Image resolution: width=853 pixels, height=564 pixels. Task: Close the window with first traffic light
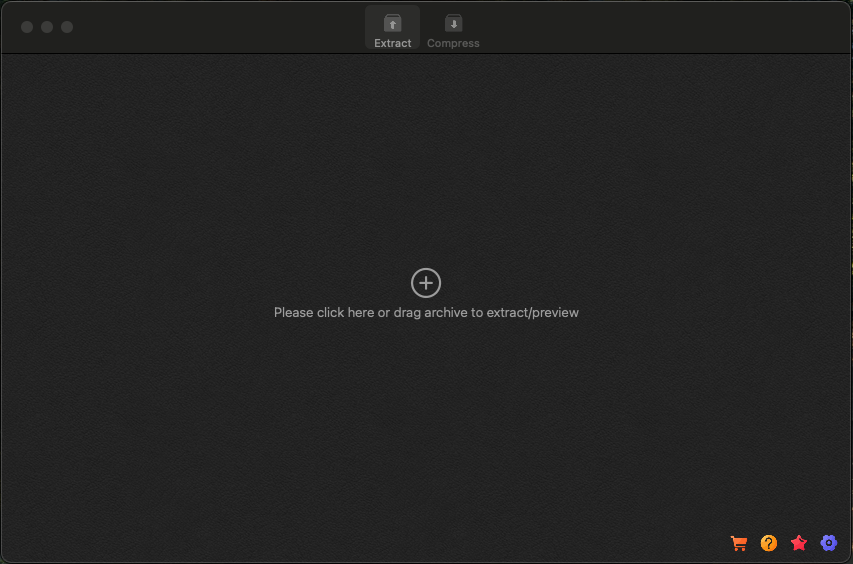[27, 27]
